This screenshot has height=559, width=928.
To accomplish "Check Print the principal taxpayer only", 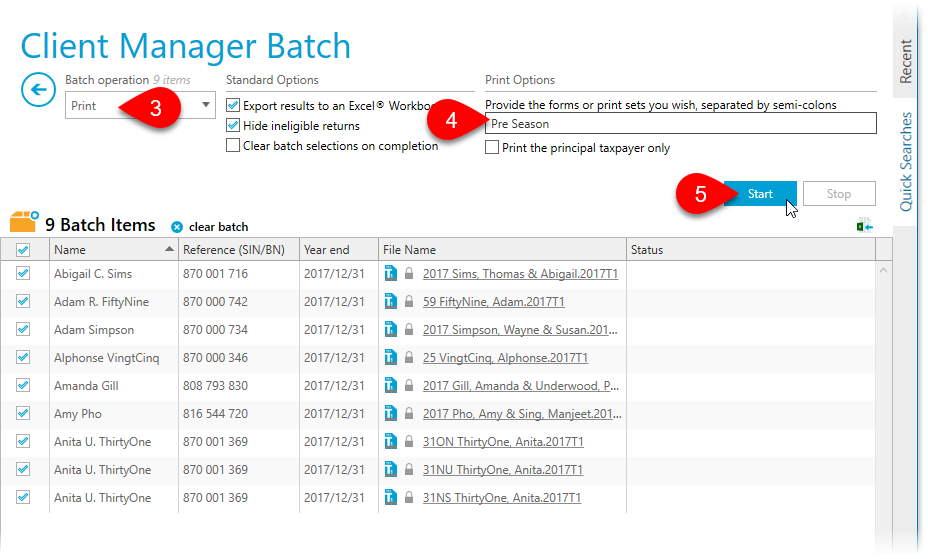I will 492,147.
